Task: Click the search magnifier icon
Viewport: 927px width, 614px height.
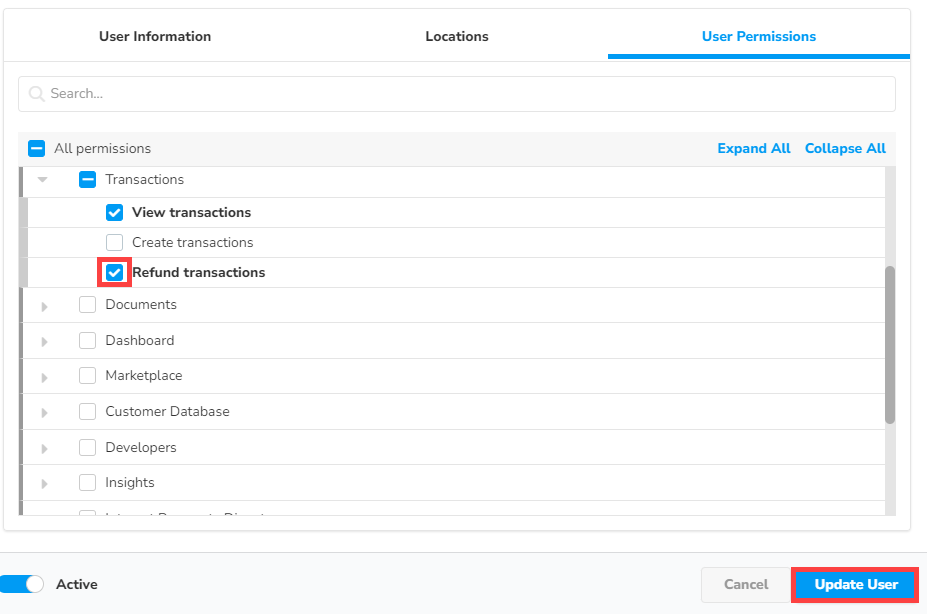Action: click(37, 94)
